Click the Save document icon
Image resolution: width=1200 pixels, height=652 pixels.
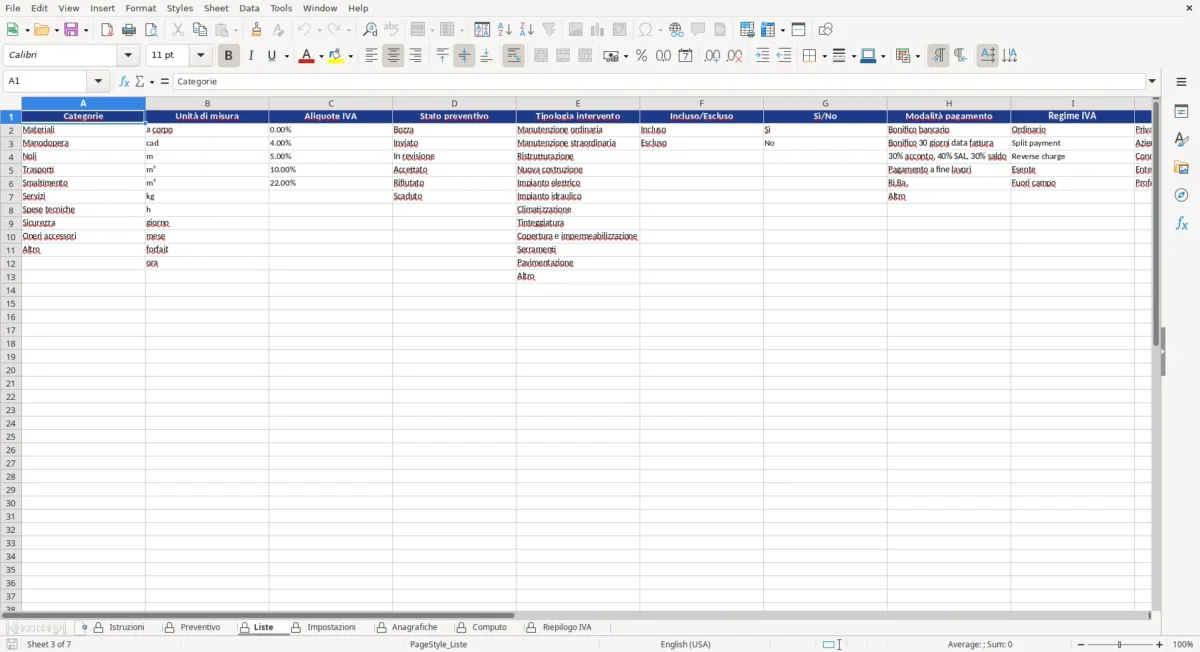point(70,30)
